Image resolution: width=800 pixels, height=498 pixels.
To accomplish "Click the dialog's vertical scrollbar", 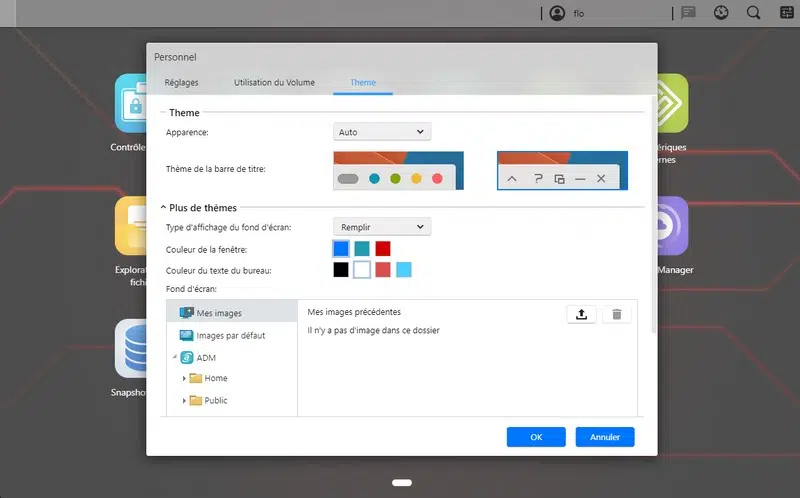I will [x=654, y=214].
